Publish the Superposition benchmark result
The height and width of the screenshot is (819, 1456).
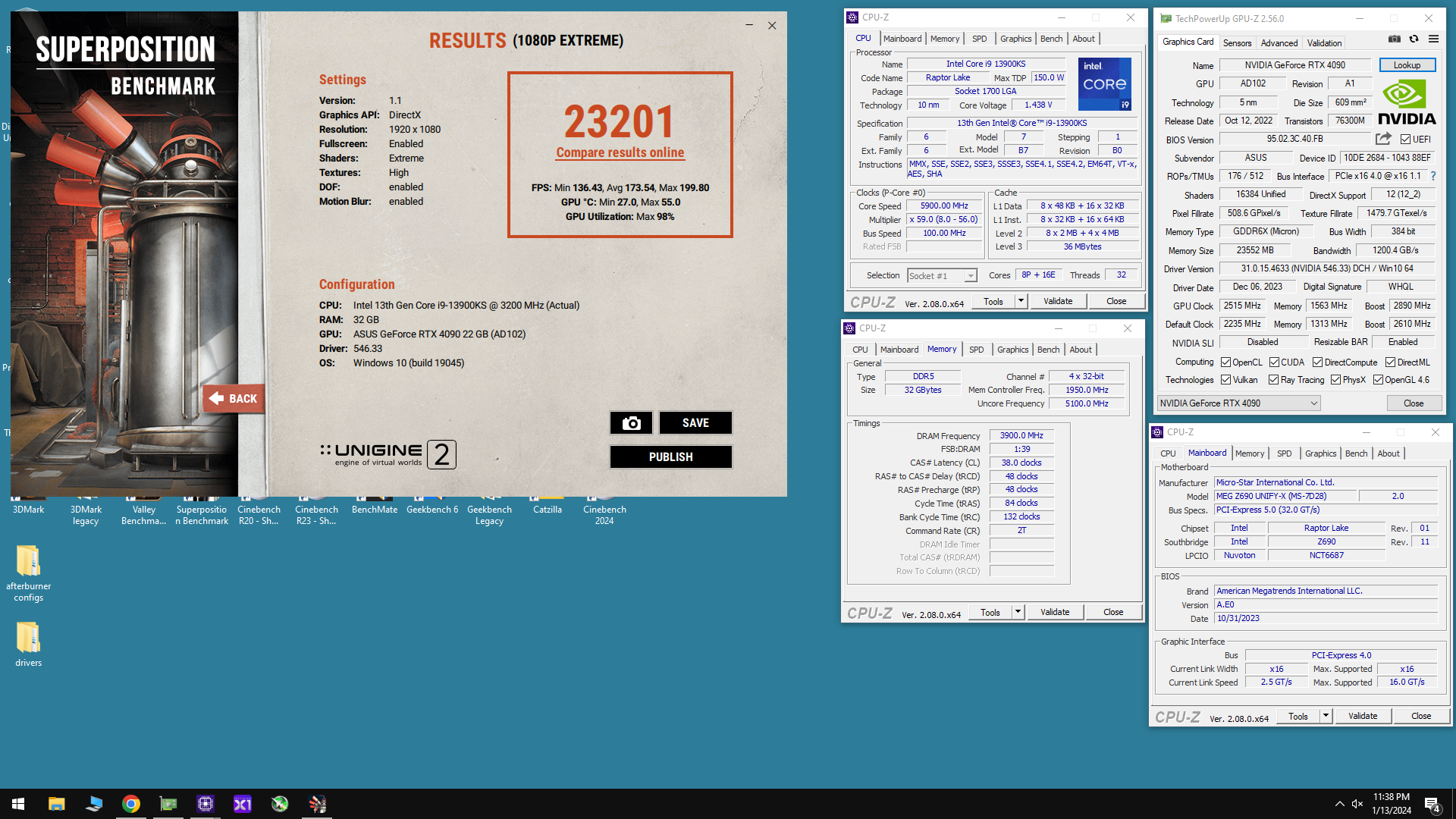(670, 457)
